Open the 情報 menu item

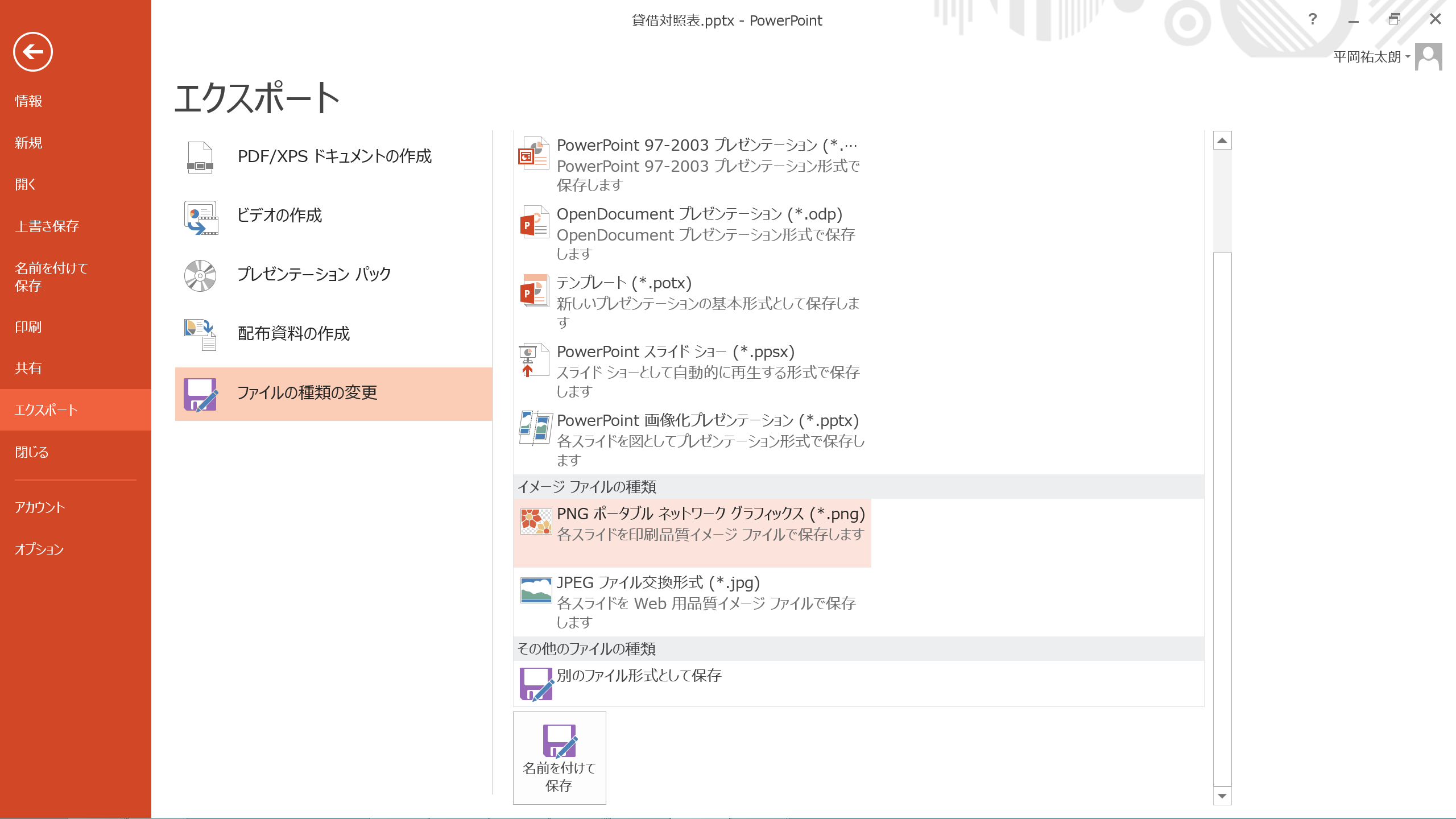point(28,101)
